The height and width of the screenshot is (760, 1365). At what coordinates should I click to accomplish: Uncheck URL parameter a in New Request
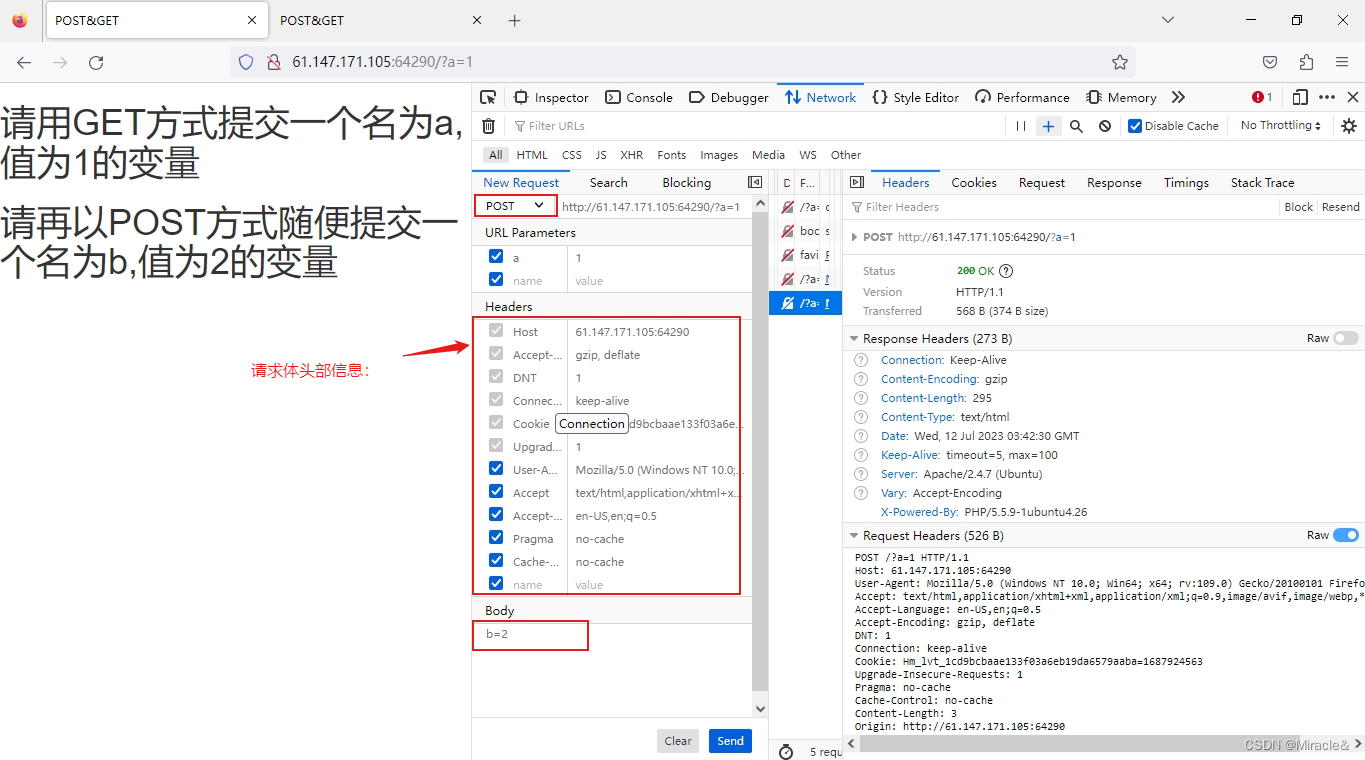coord(495,256)
